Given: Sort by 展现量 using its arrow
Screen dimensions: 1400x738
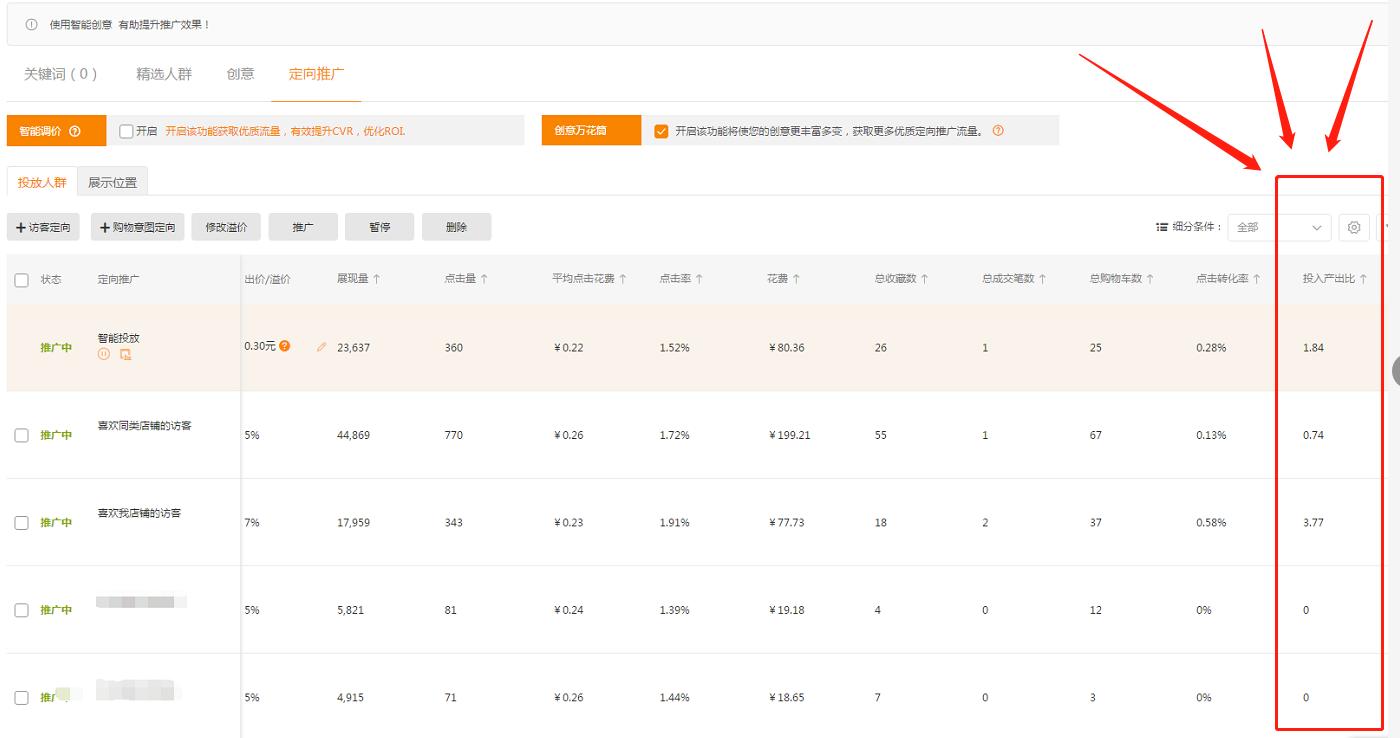Looking at the screenshot, I should pyautogui.click(x=377, y=279).
